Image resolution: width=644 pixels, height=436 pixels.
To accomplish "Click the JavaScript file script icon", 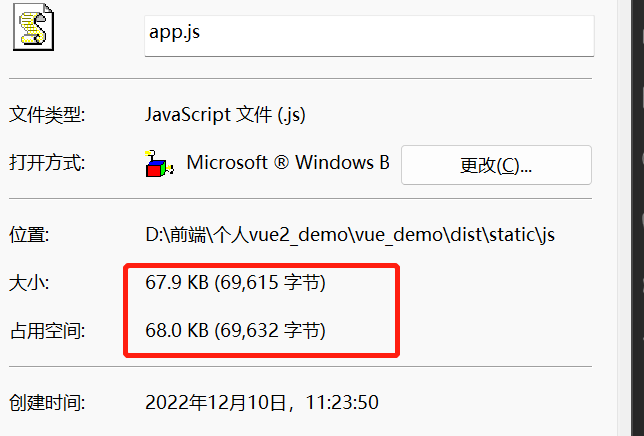I will 33,27.
